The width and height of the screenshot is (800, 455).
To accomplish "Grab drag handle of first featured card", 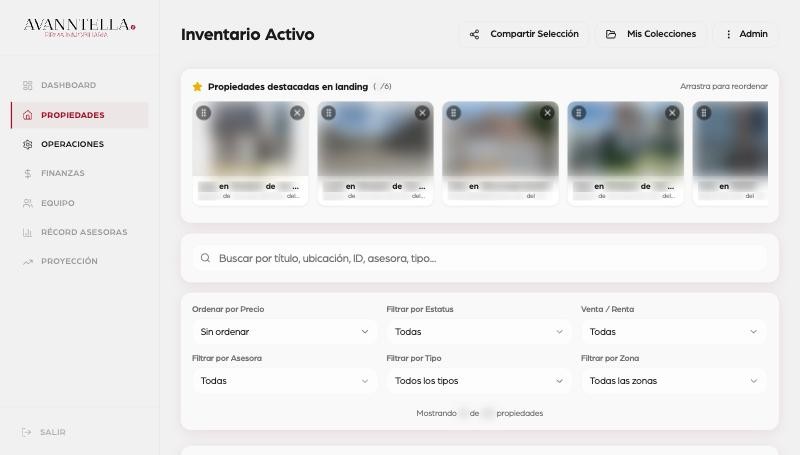I will click(204, 113).
